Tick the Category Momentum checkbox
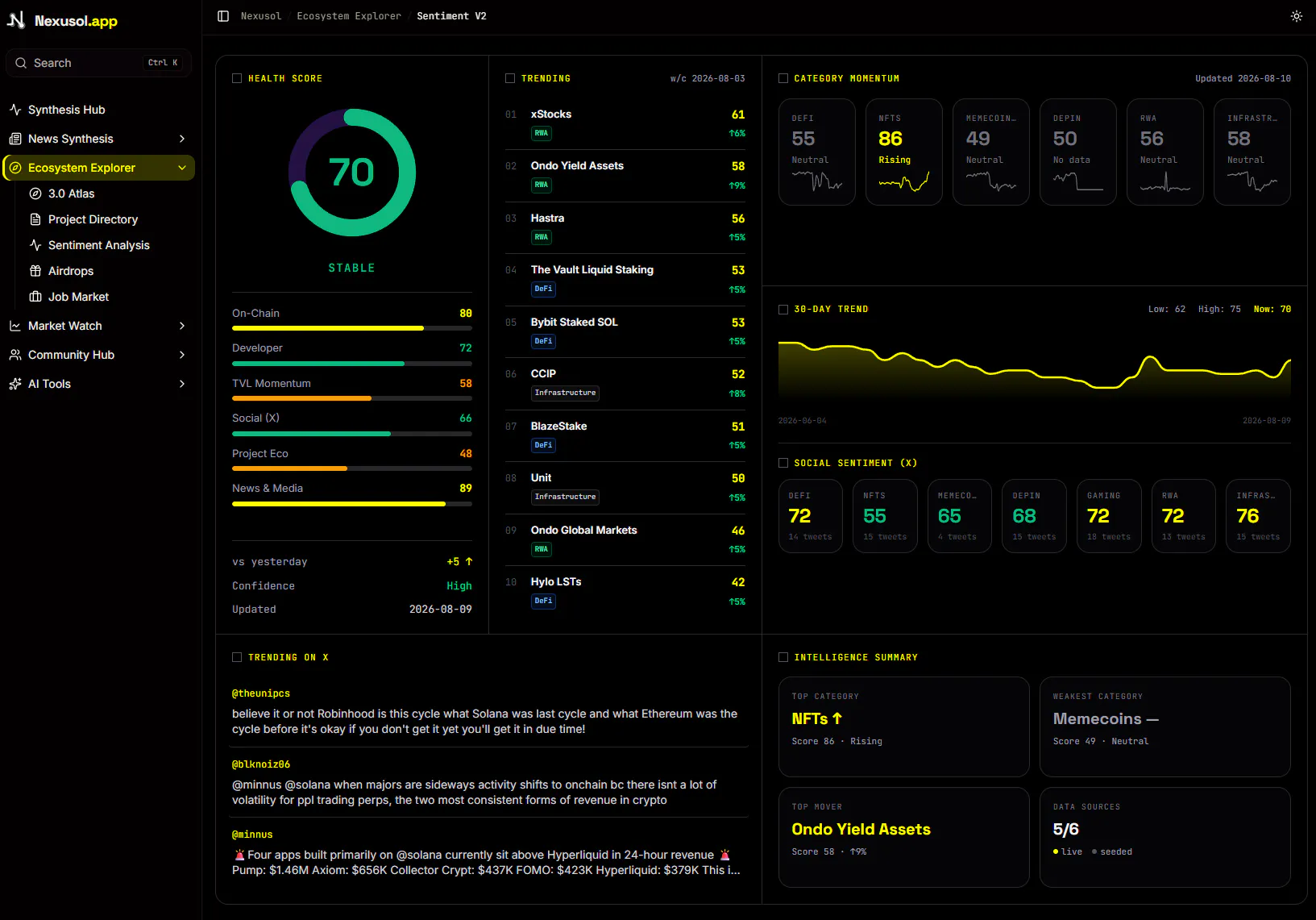Image resolution: width=1316 pixels, height=920 pixels. 783,78
